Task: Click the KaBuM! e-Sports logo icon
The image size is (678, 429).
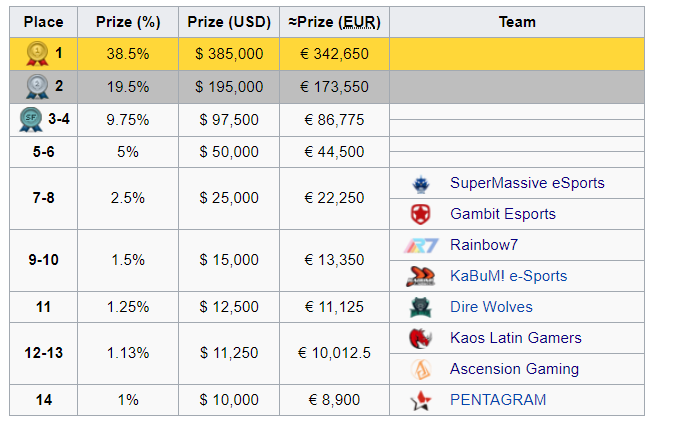Action: pyautogui.click(x=421, y=276)
